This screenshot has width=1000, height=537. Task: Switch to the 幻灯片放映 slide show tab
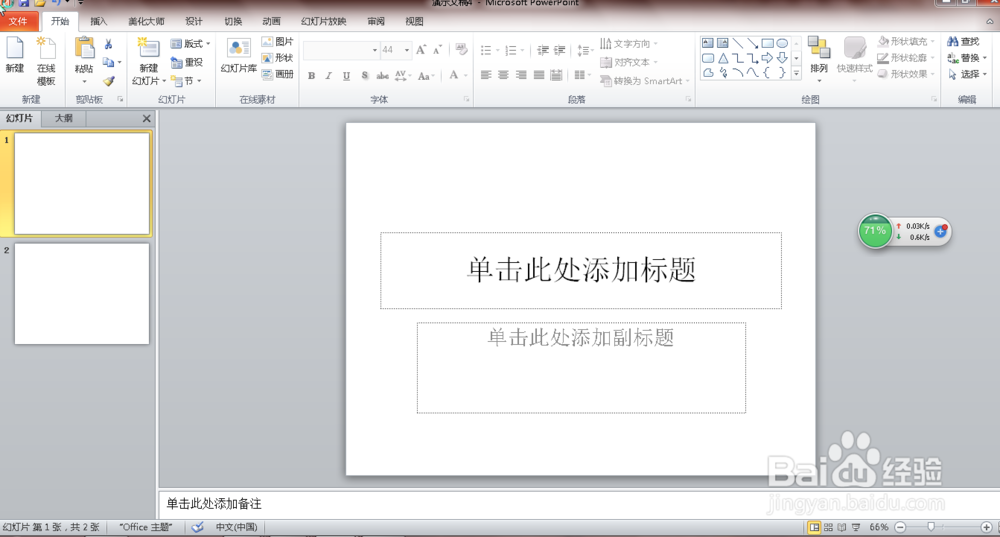click(323, 22)
